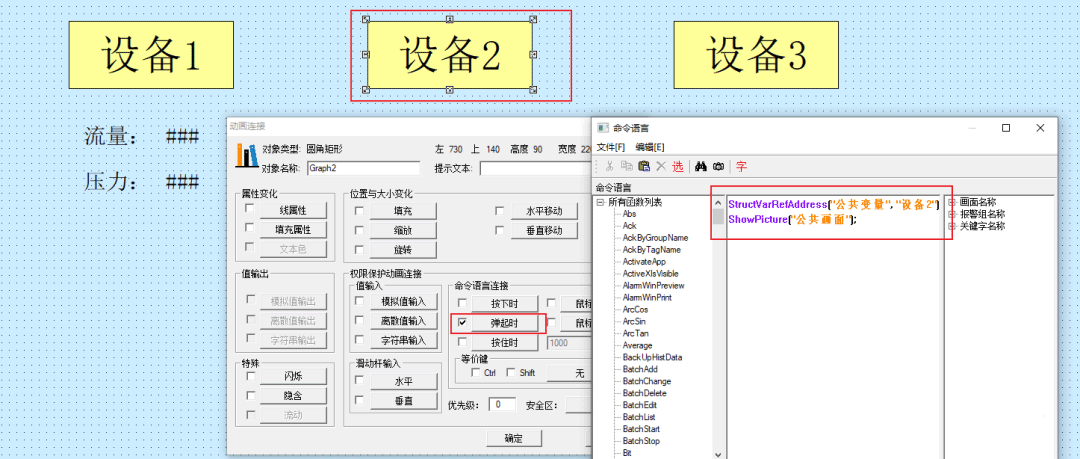
Task: Enable the Ctrl 等价键 checkbox
Action: pos(476,372)
